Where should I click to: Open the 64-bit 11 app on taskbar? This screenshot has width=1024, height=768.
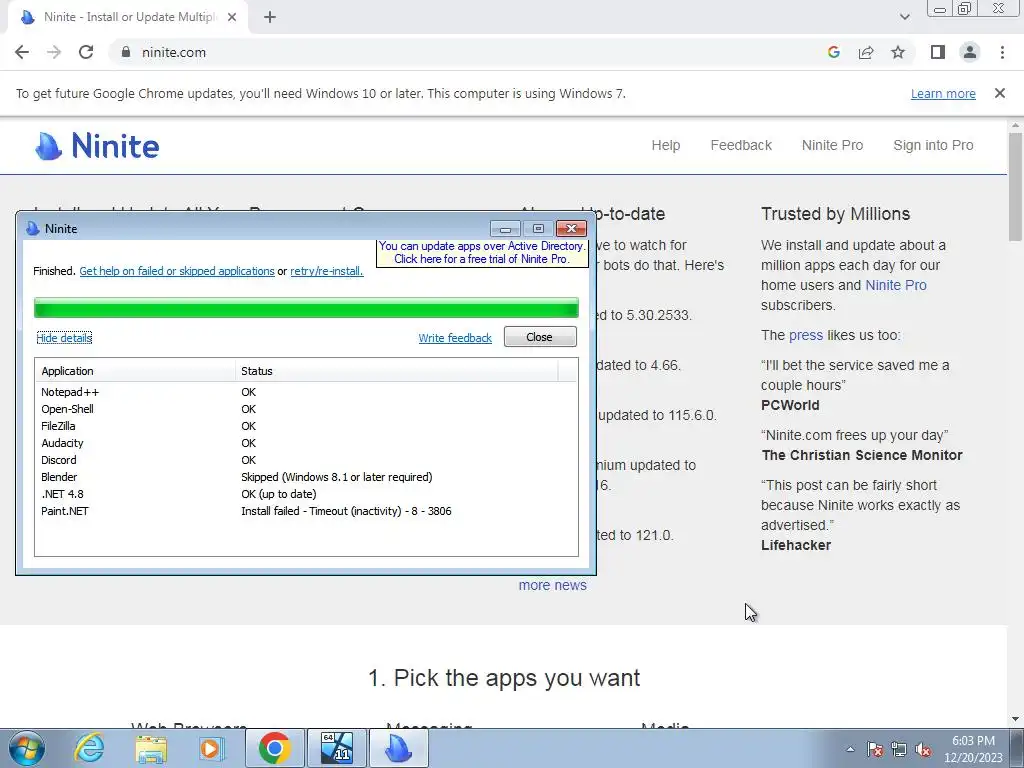click(337, 748)
